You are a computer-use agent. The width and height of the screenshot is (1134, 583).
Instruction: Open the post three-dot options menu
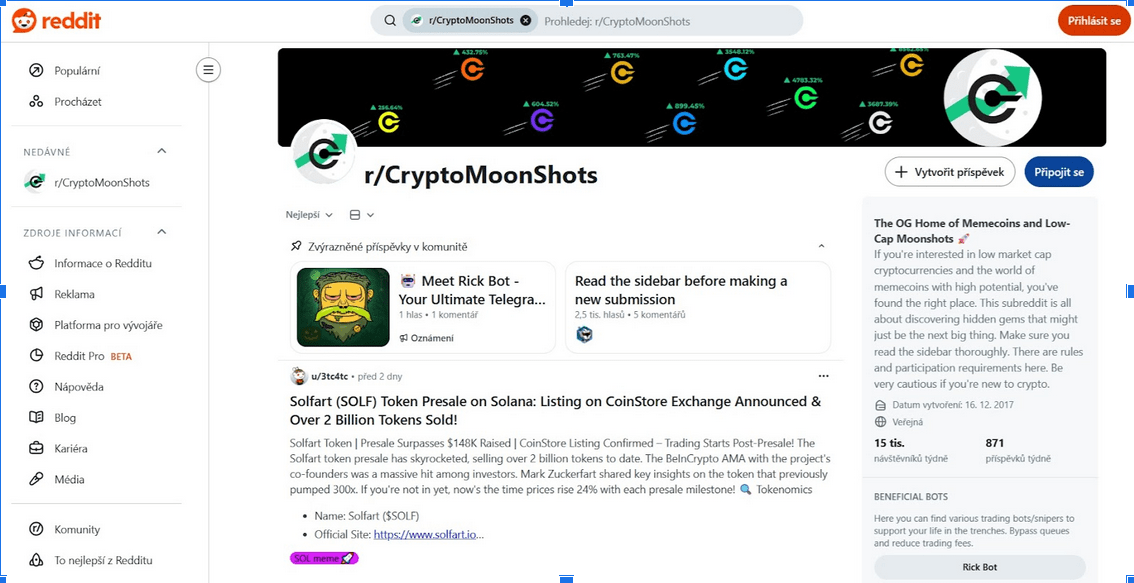tap(823, 376)
